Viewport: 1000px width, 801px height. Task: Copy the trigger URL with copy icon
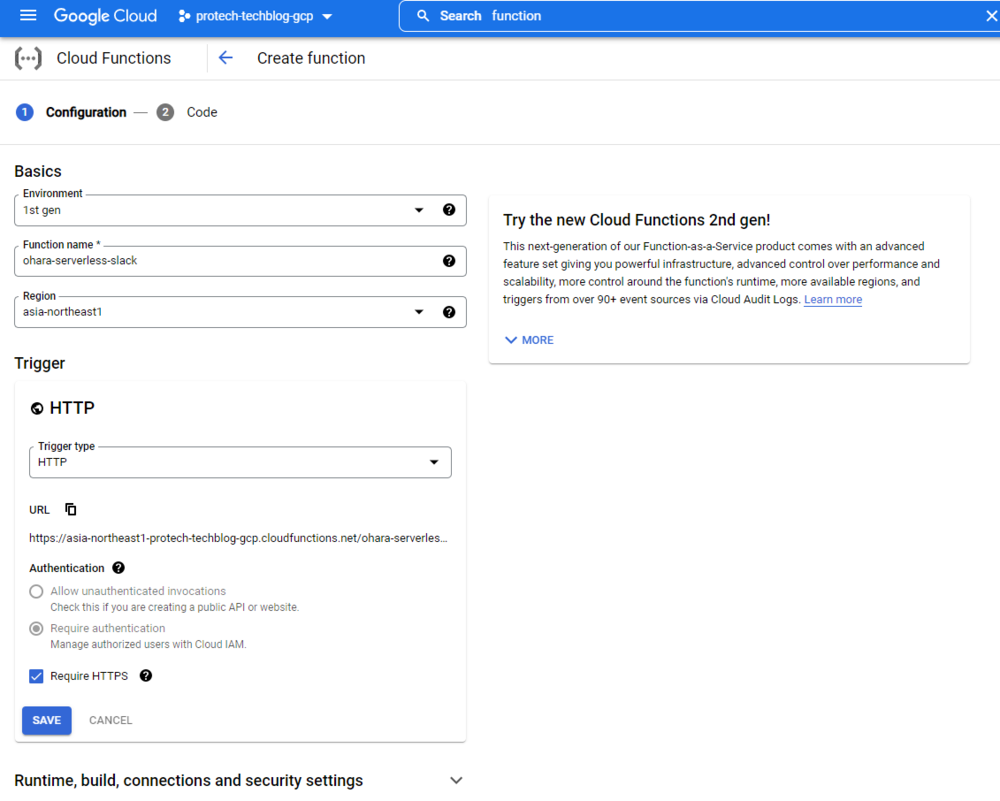pyautogui.click(x=71, y=509)
